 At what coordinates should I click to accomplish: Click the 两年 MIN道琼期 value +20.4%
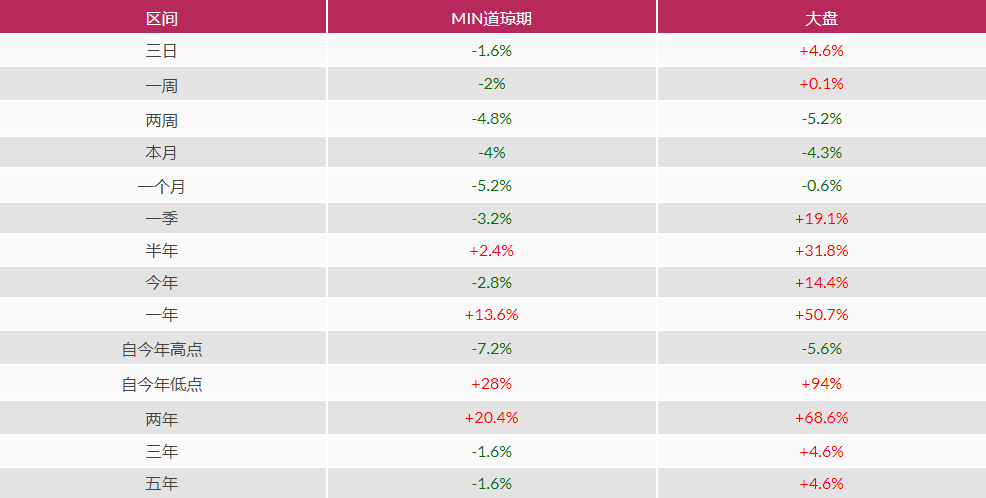pos(491,417)
